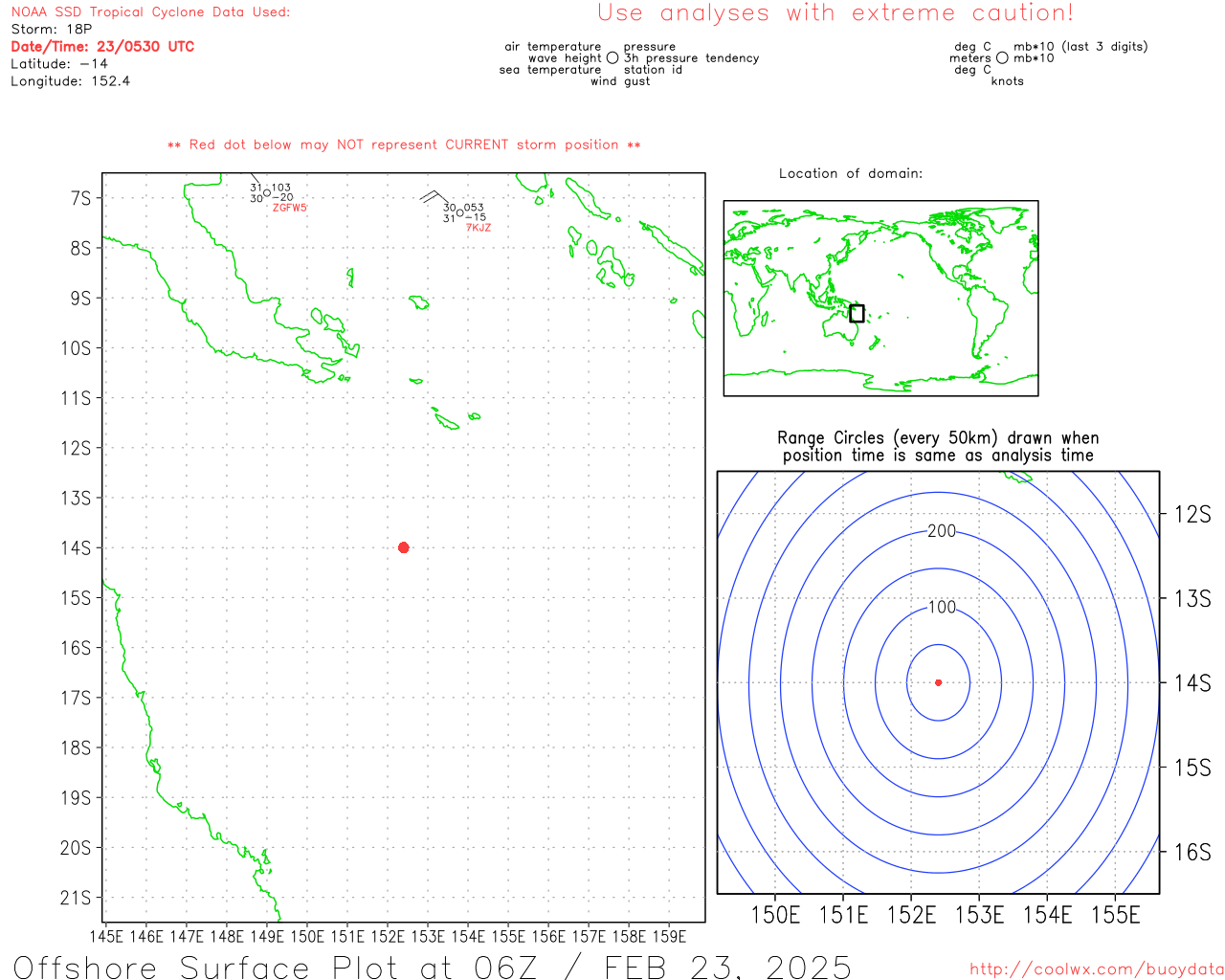Image resolution: width=1225 pixels, height=980 pixels.
Task: Click 'Use analyses with extreme caution!' warning
Action: [835, 12]
